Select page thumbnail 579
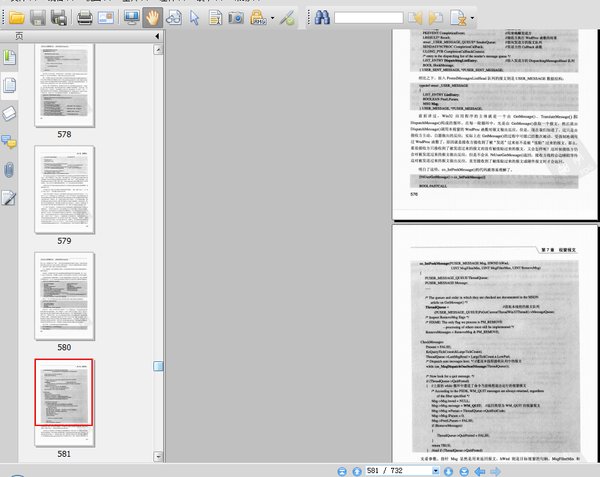 [x=64, y=189]
